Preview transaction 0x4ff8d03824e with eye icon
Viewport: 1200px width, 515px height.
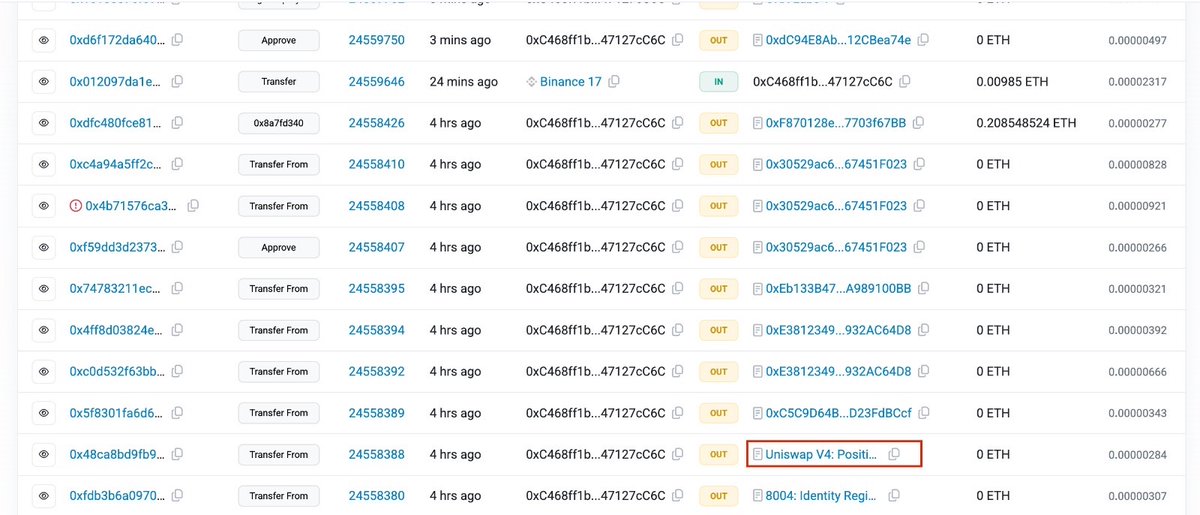pos(44,330)
